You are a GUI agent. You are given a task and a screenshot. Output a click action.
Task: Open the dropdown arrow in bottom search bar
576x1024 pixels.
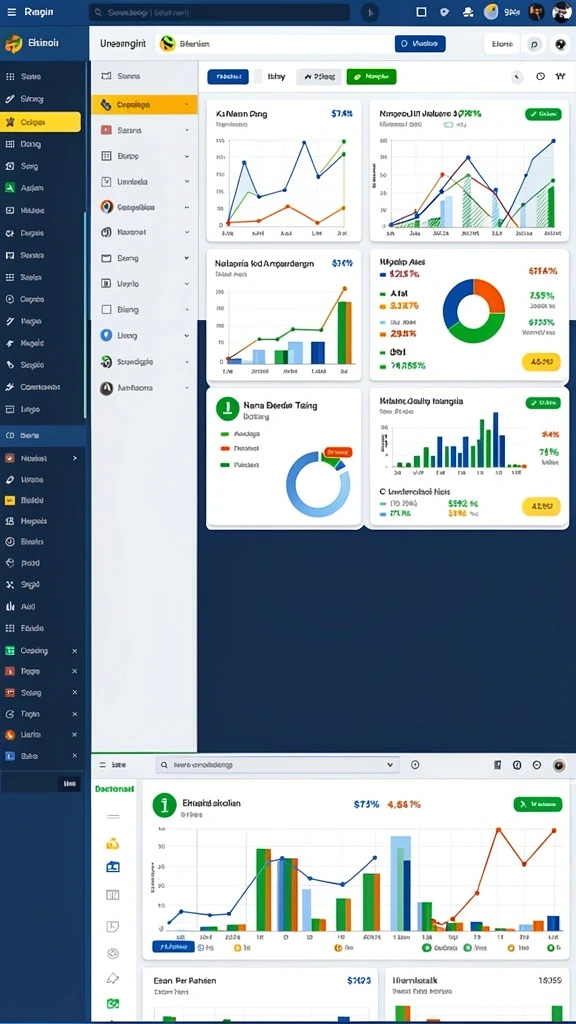pos(390,765)
